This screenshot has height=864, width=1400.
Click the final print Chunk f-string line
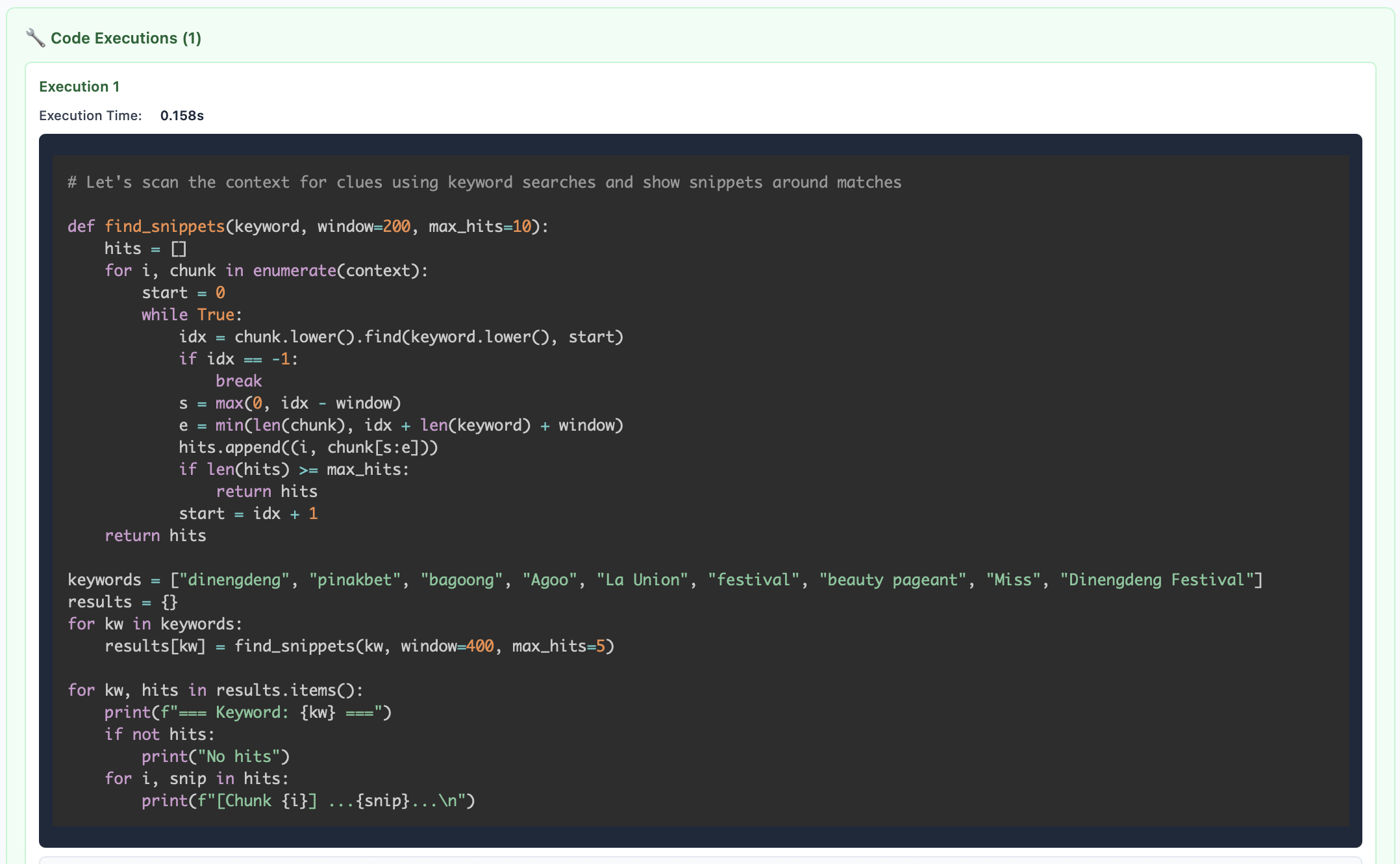(x=308, y=801)
